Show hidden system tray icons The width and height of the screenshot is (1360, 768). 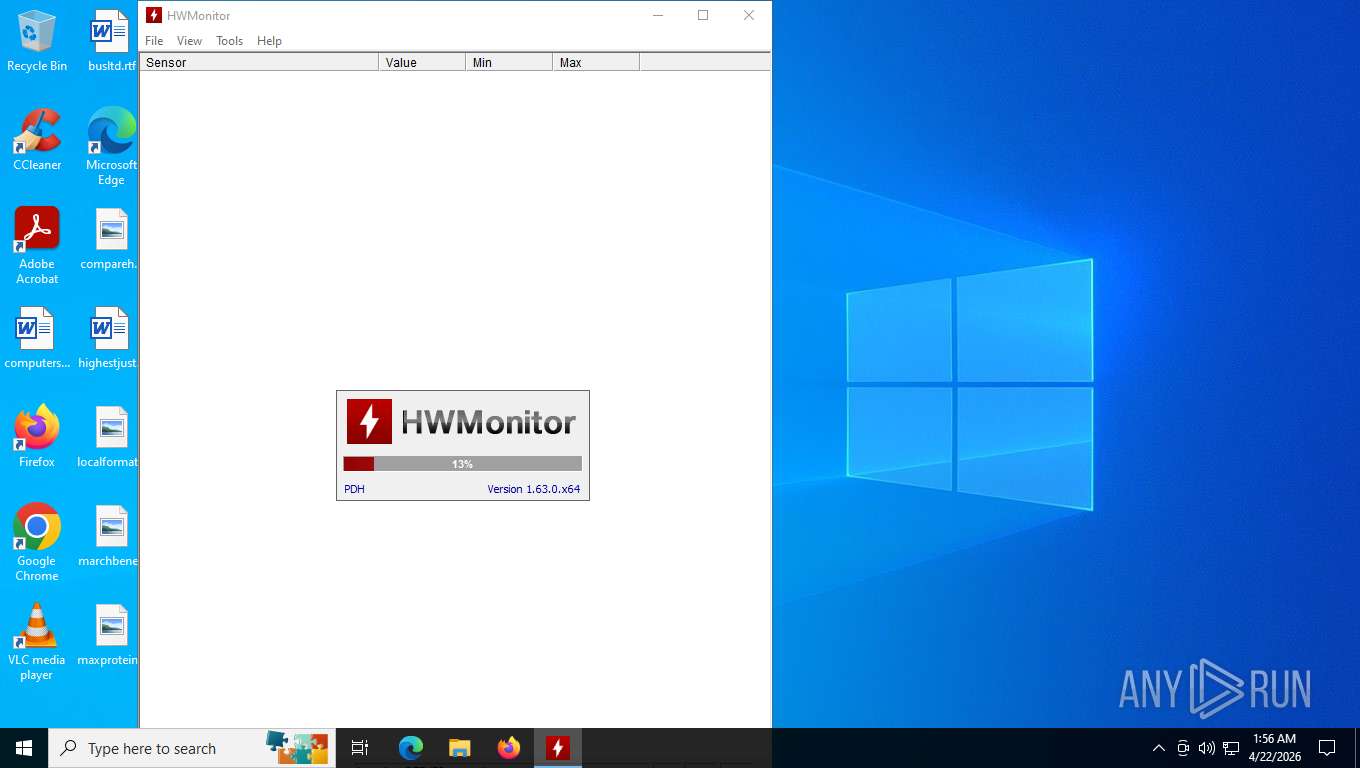pyautogui.click(x=1159, y=748)
